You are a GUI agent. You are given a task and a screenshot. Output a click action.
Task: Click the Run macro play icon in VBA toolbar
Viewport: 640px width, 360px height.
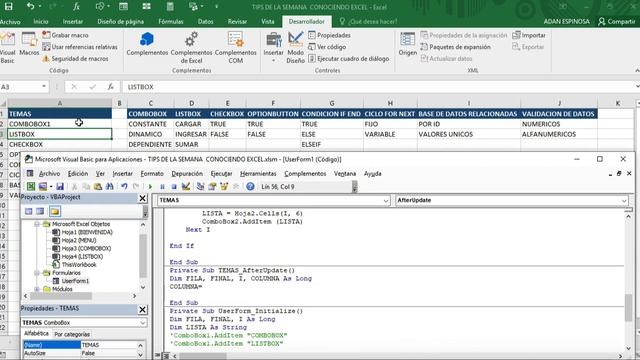tap(150, 187)
